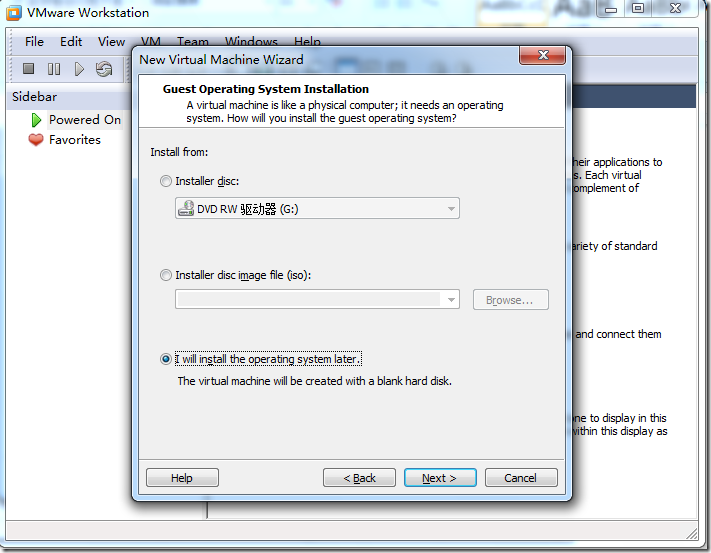Expand the DVD RW drive dropdown arrow
Screen dimensions: 711x553
451,209
